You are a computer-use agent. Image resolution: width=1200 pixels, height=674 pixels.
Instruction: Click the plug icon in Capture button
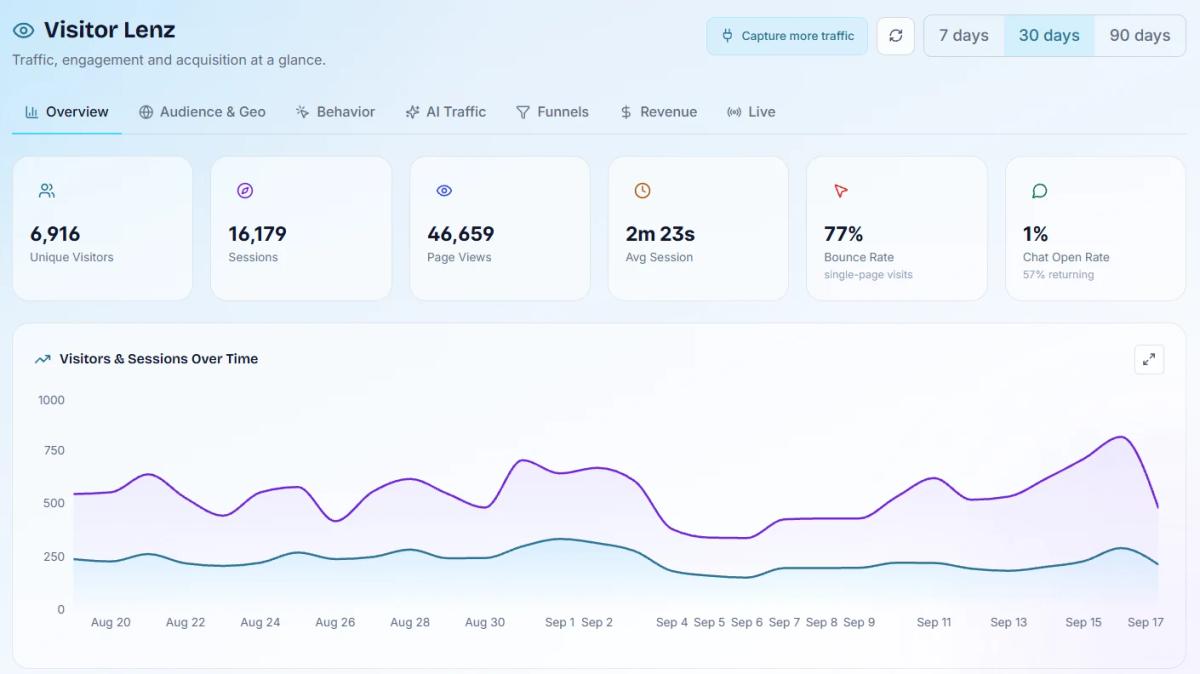coord(727,36)
